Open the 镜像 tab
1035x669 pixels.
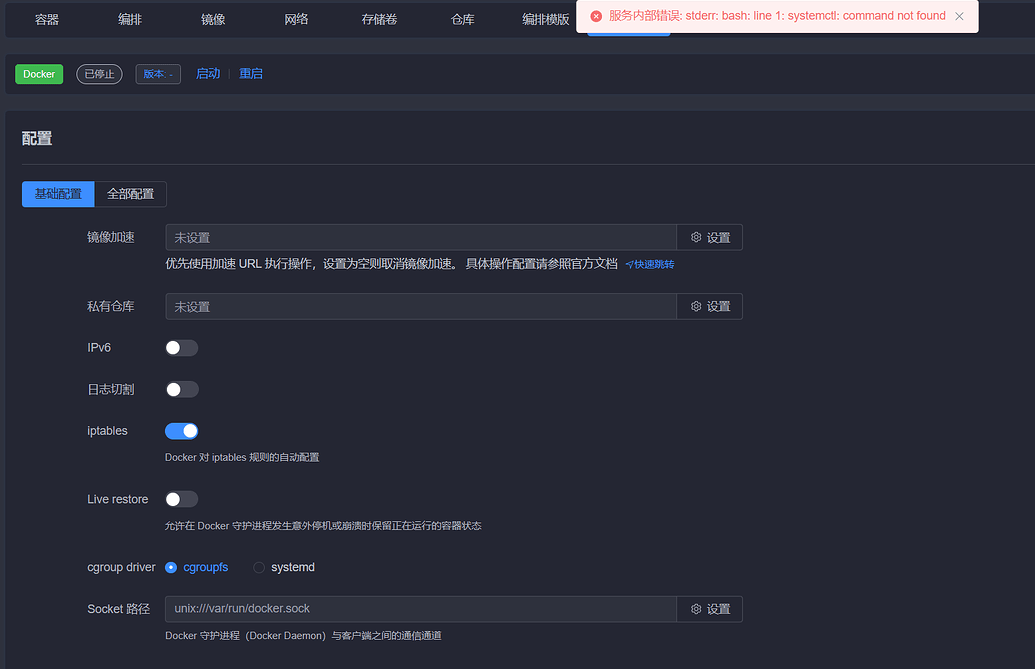(x=213, y=20)
